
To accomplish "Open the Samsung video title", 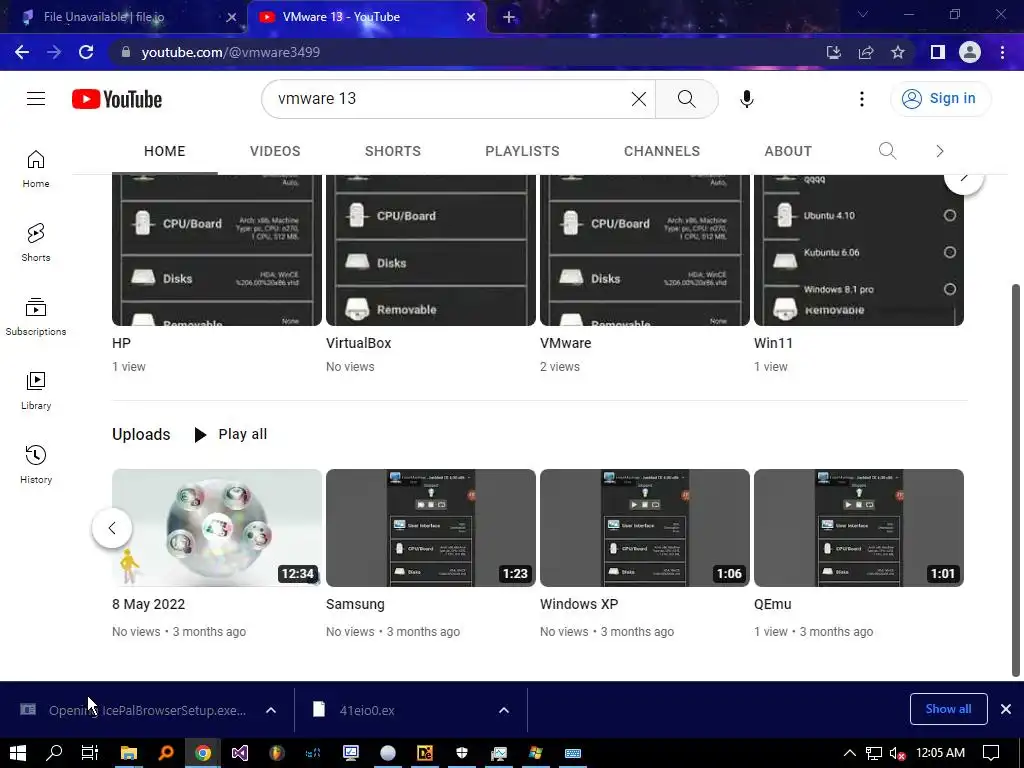I will click(355, 604).
